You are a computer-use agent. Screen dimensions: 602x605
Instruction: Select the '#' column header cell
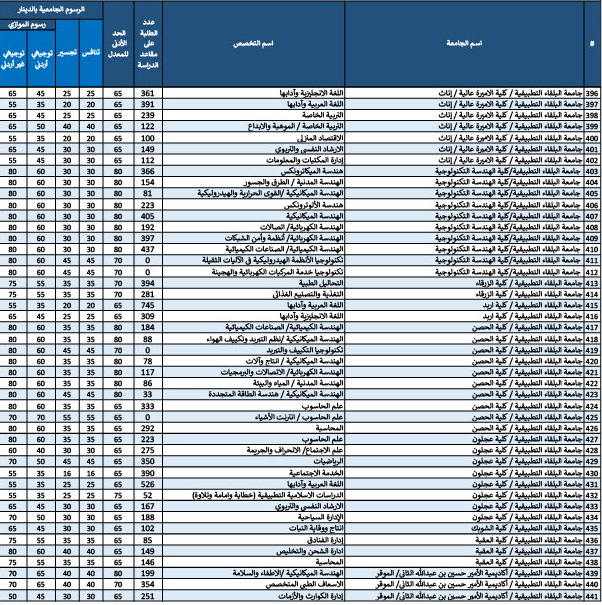coord(592,45)
